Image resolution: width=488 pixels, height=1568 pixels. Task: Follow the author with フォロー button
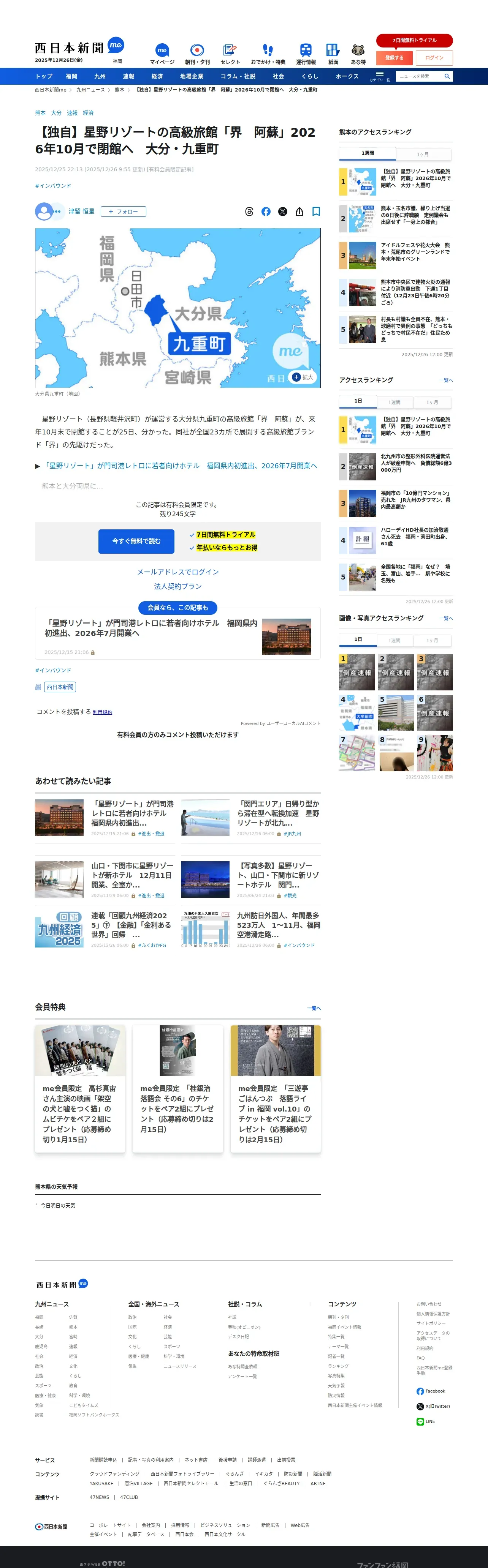coord(123,211)
